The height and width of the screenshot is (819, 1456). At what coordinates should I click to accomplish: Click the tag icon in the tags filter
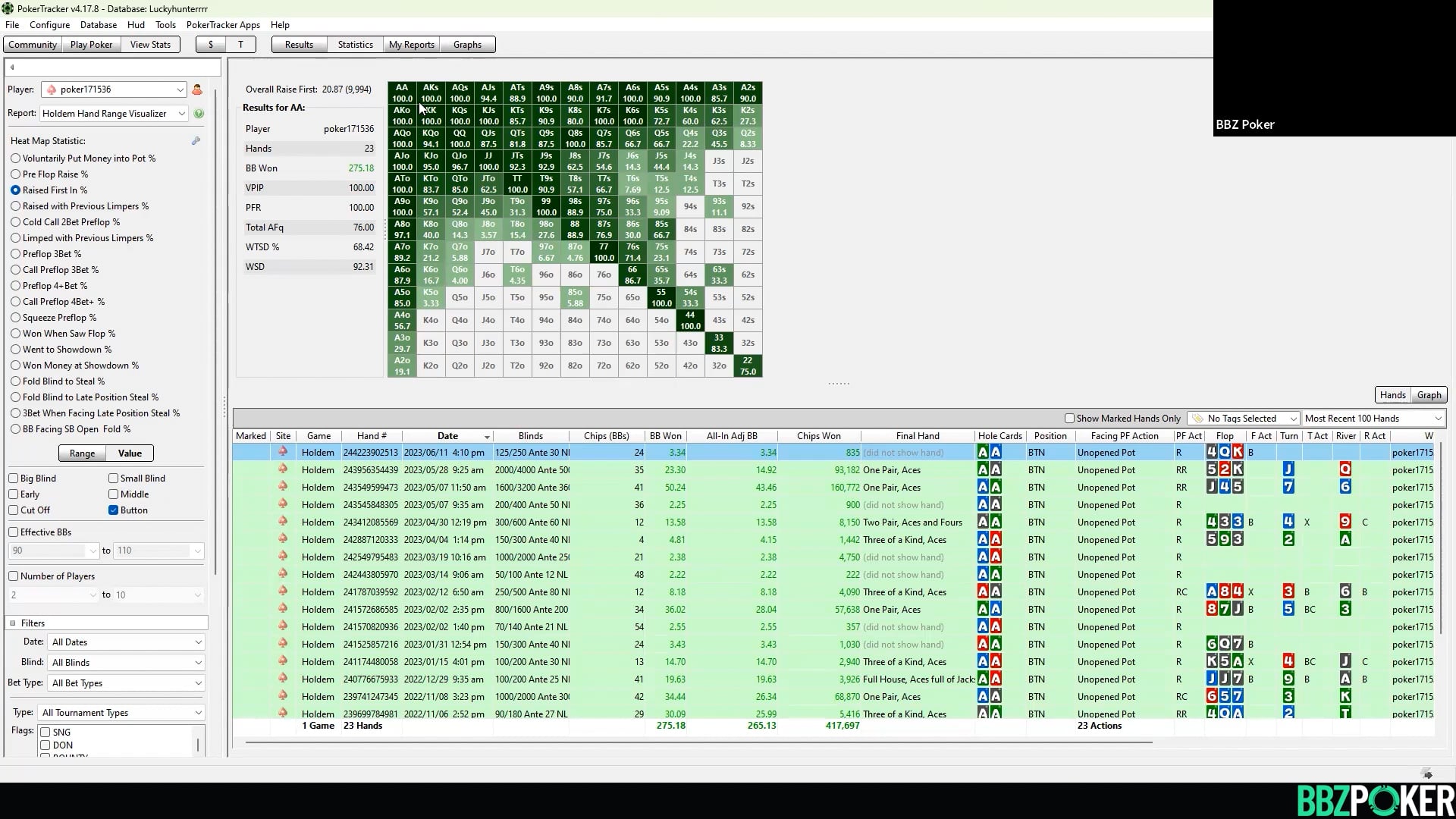pyautogui.click(x=1197, y=419)
